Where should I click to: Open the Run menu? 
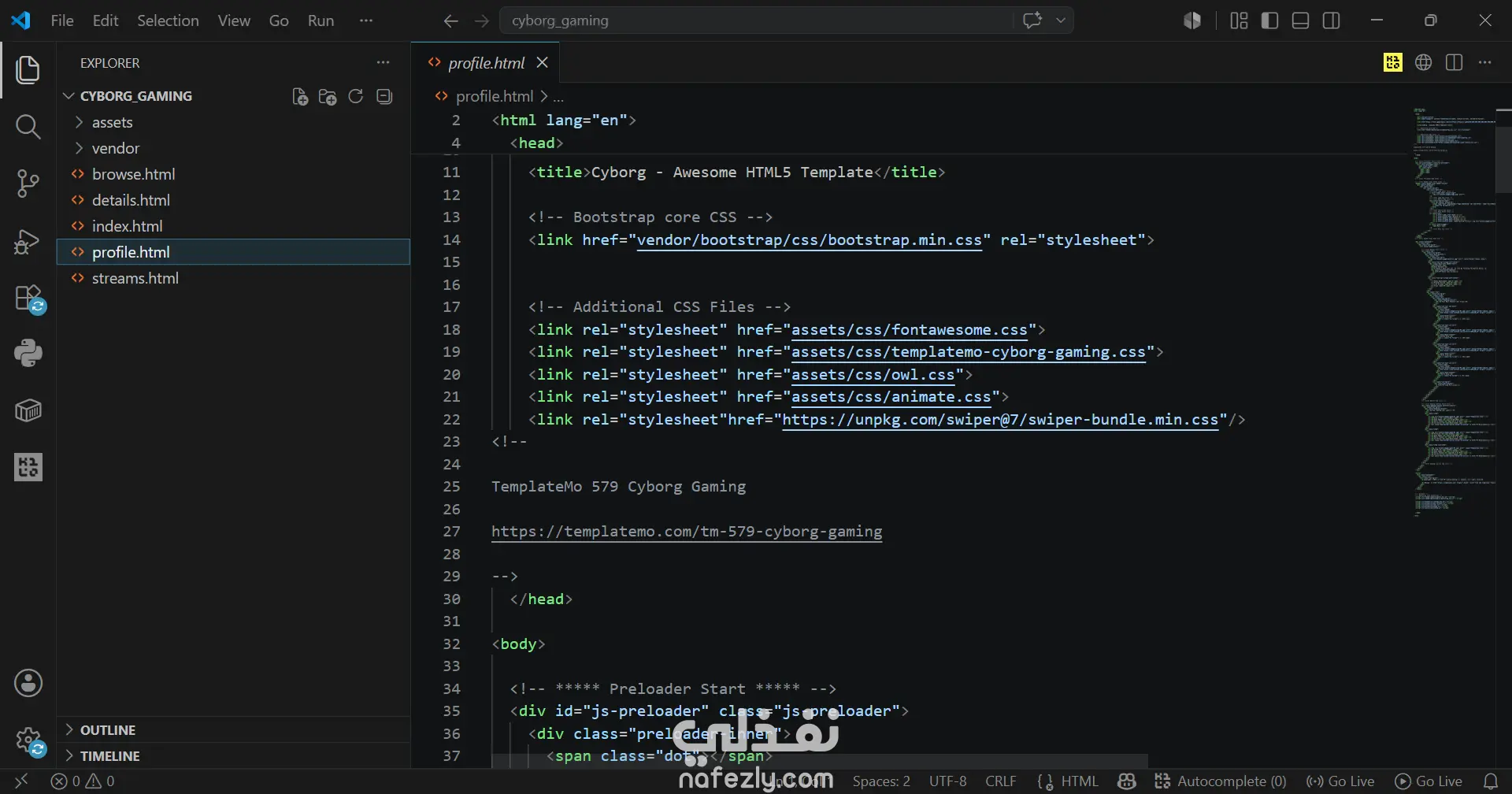click(321, 20)
